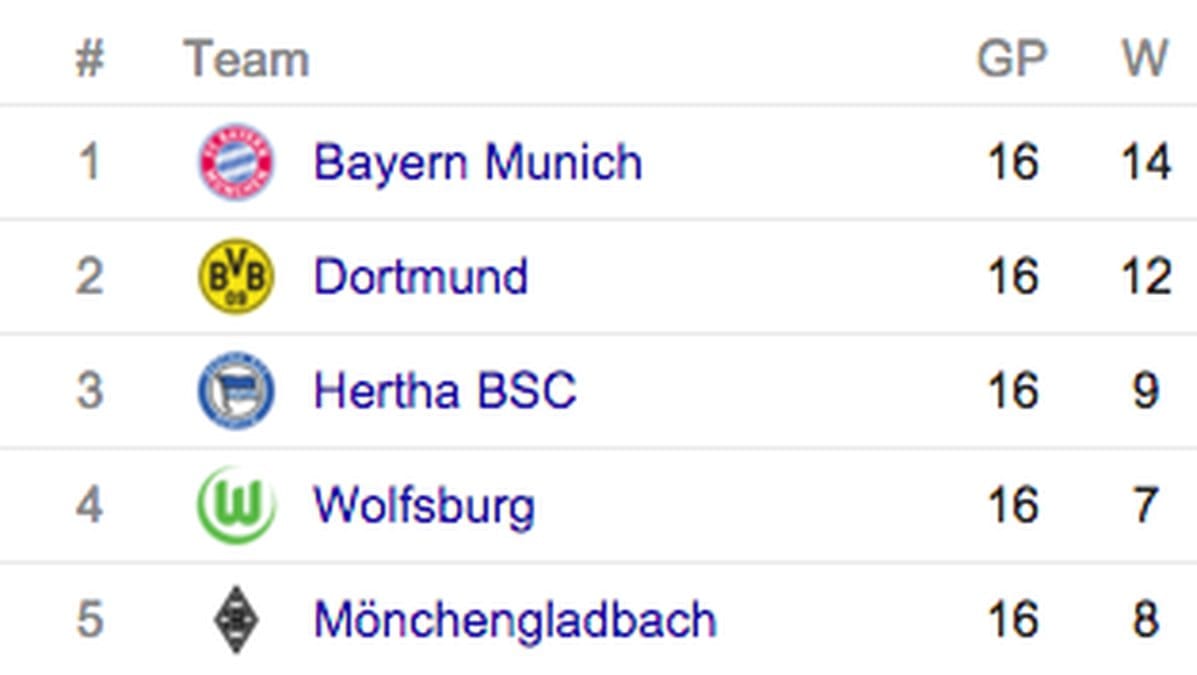Image resolution: width=1197 pixels, height=675 pixels.
Task: Open the Hertha BSC team link
Action: 444,391
